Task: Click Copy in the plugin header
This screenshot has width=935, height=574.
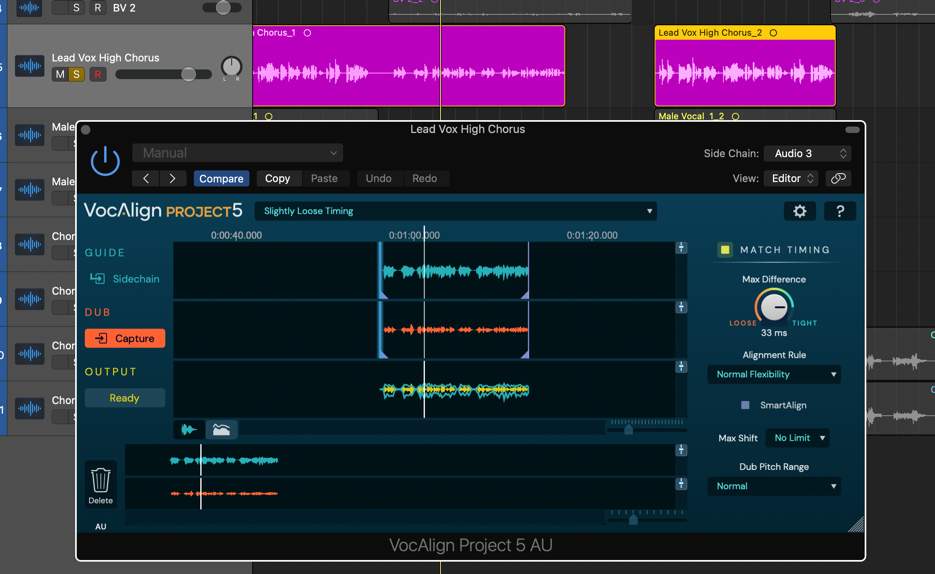Action: pyautogui.click(x=277, y=178)
